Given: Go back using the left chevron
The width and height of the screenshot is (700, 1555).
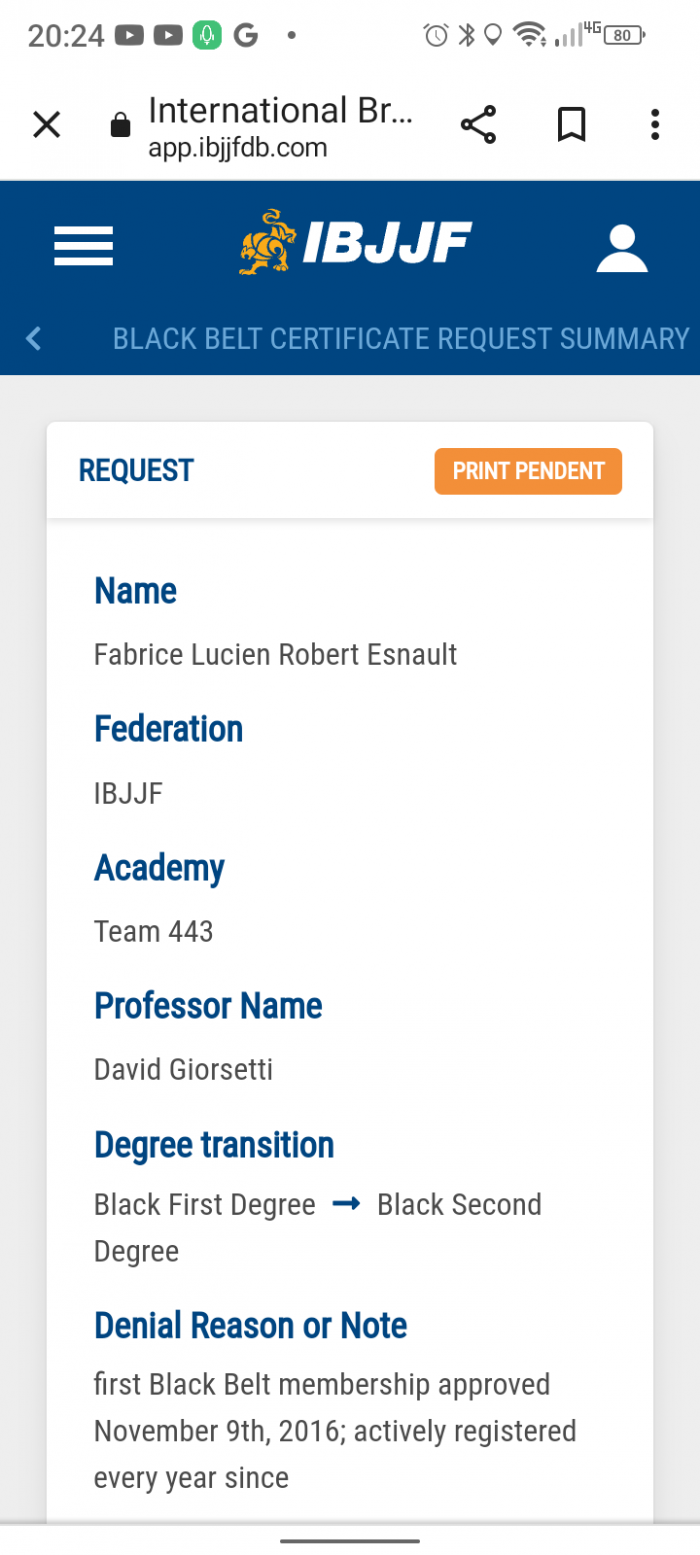Looking at the screenshot, I should point(34,338).
